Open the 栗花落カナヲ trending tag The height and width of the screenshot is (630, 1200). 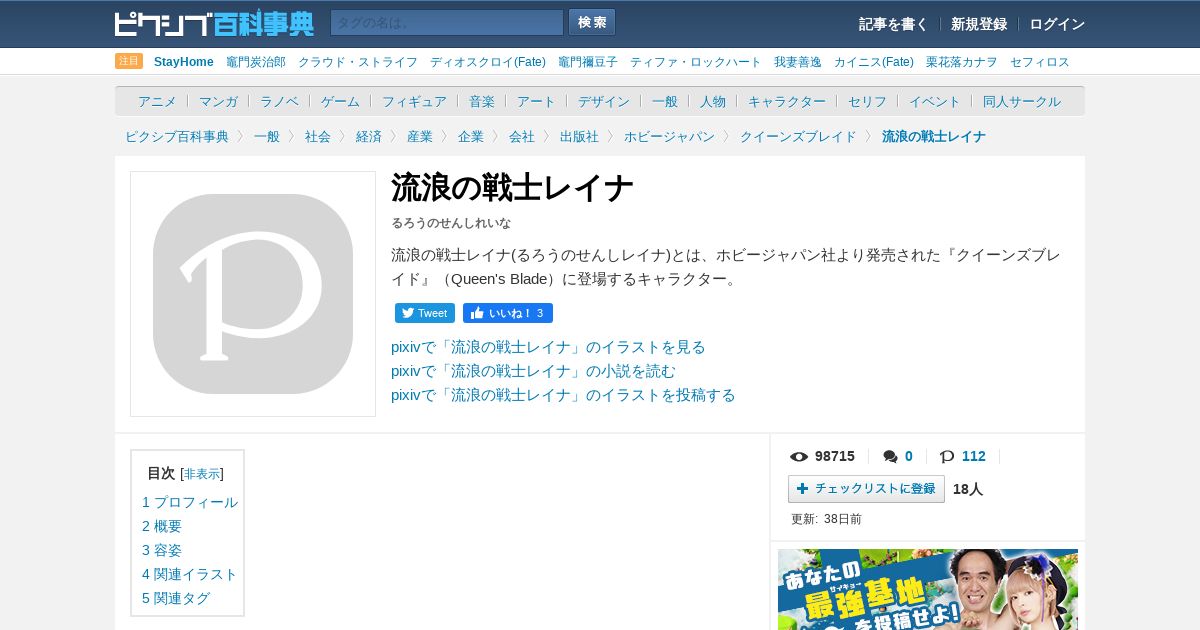click(962, 62)
